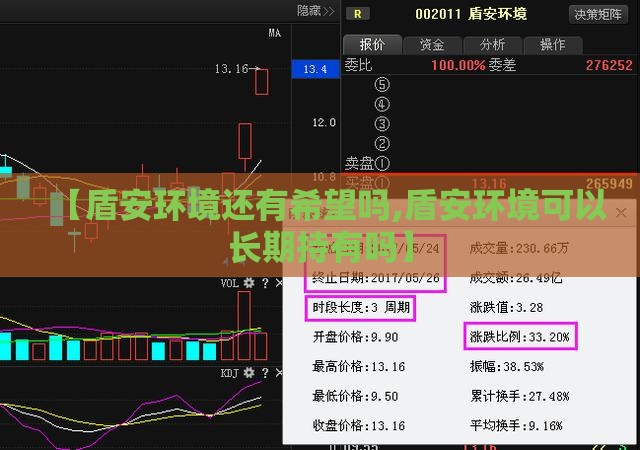Open KDJ indicator help question mark

[265, 372]
